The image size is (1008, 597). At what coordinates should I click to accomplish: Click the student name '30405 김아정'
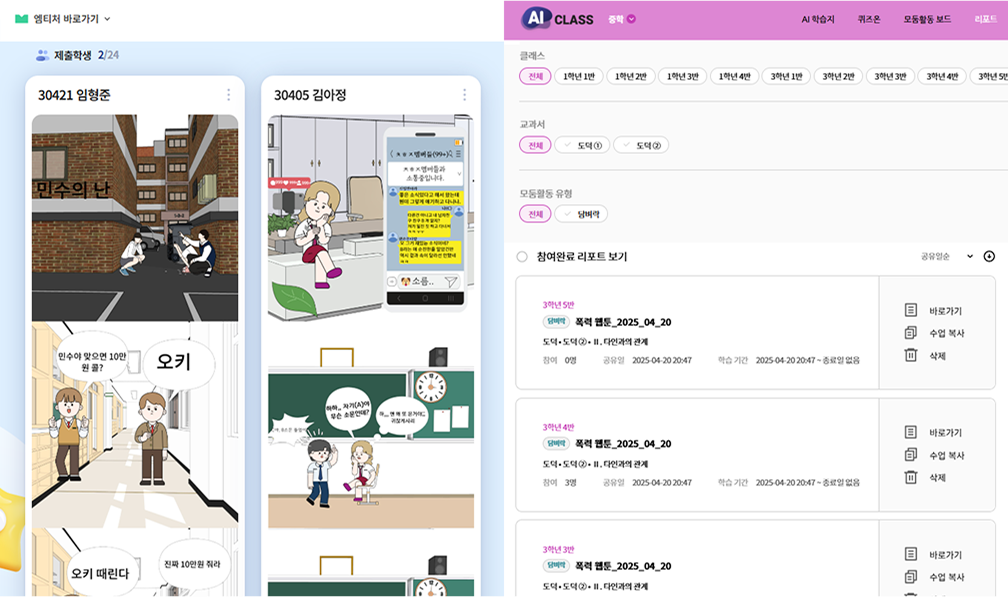[x=310, y=95]
